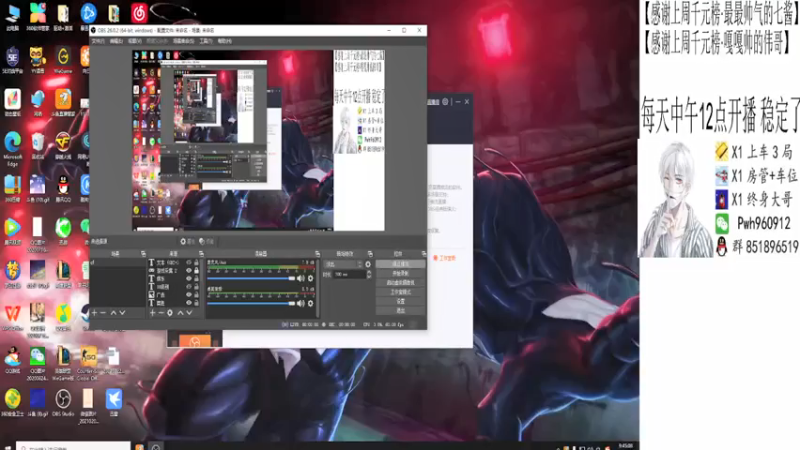Add a new source with the plus icon
The height and width of the screenshot is (450, 800).
[x=152, y=313]
